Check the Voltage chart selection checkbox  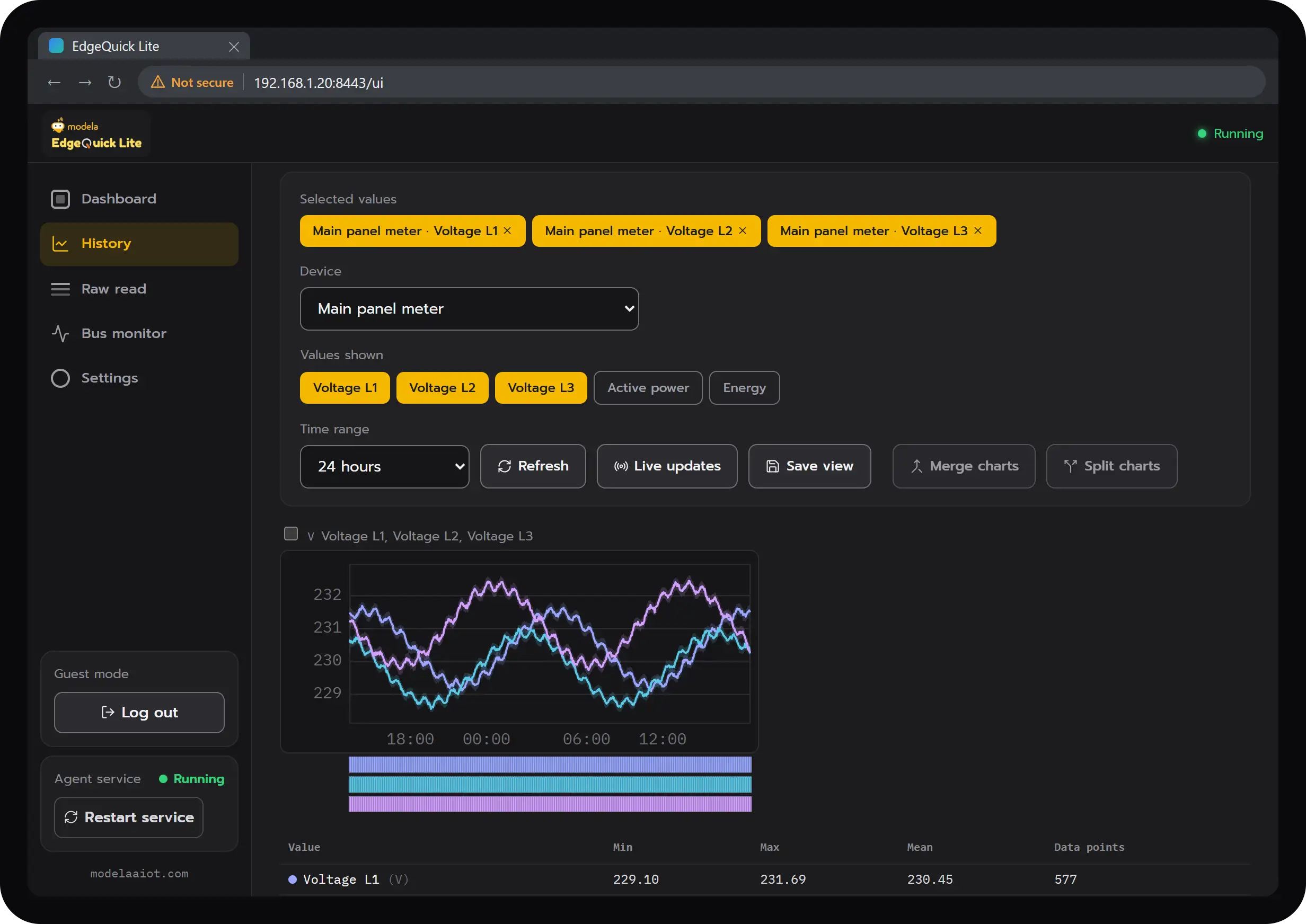coord(291,534)
